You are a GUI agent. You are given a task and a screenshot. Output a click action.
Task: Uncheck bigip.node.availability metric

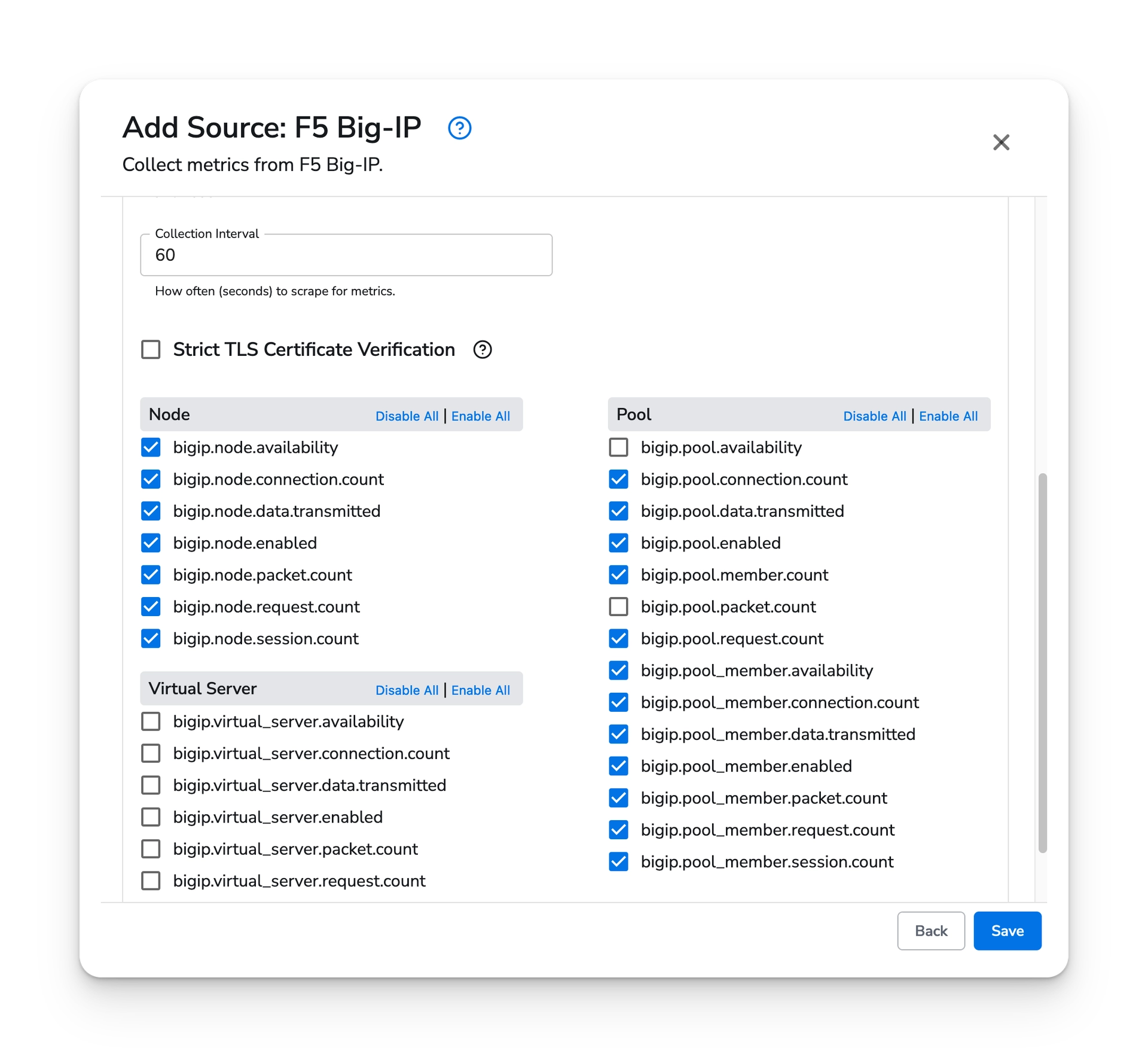(x=151, y=447)
